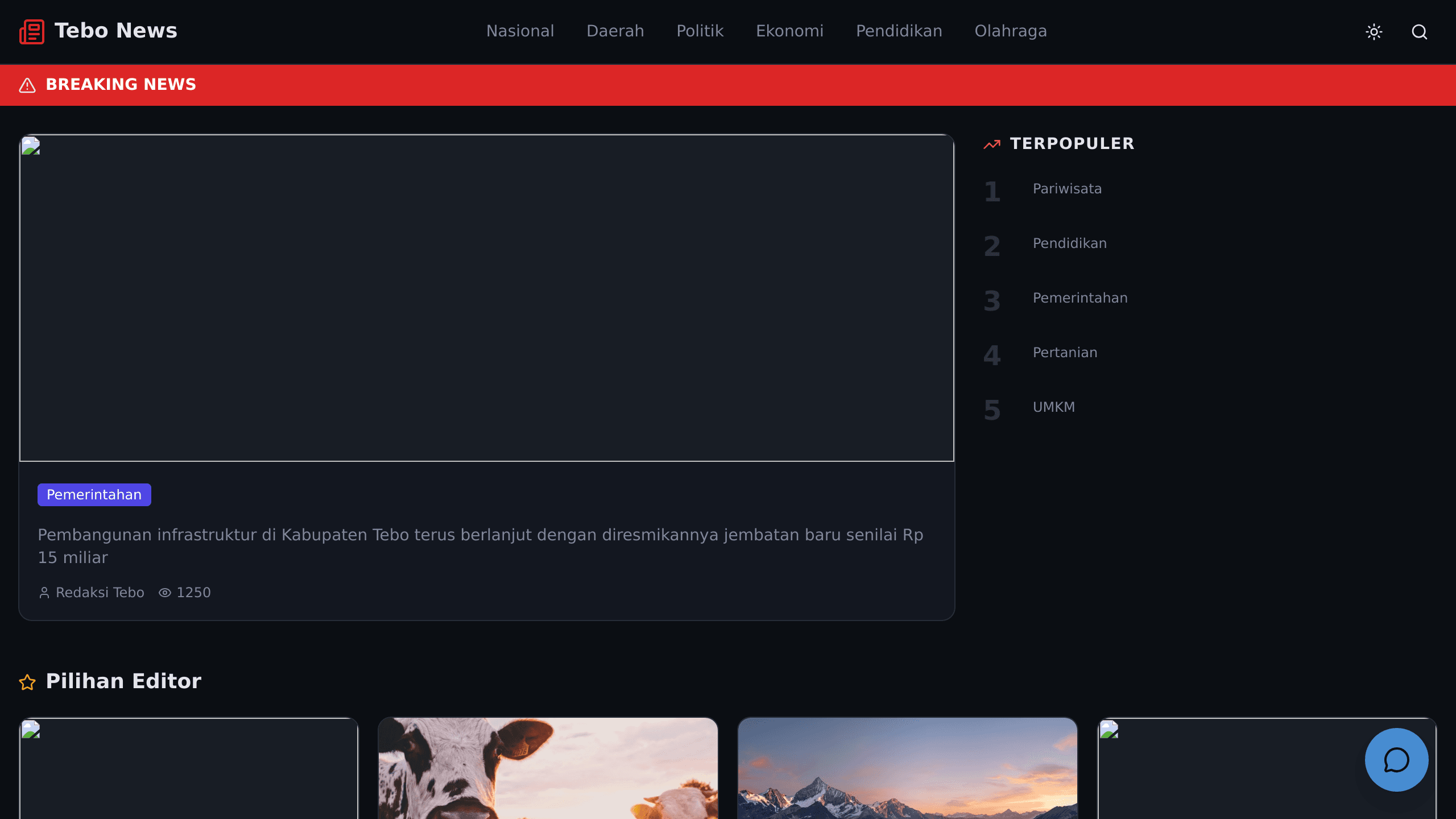Click the Tebo News newspaper logo icon
Image resolution: width=1456 pixels, height=819 pixels.
tap(32, 31)
